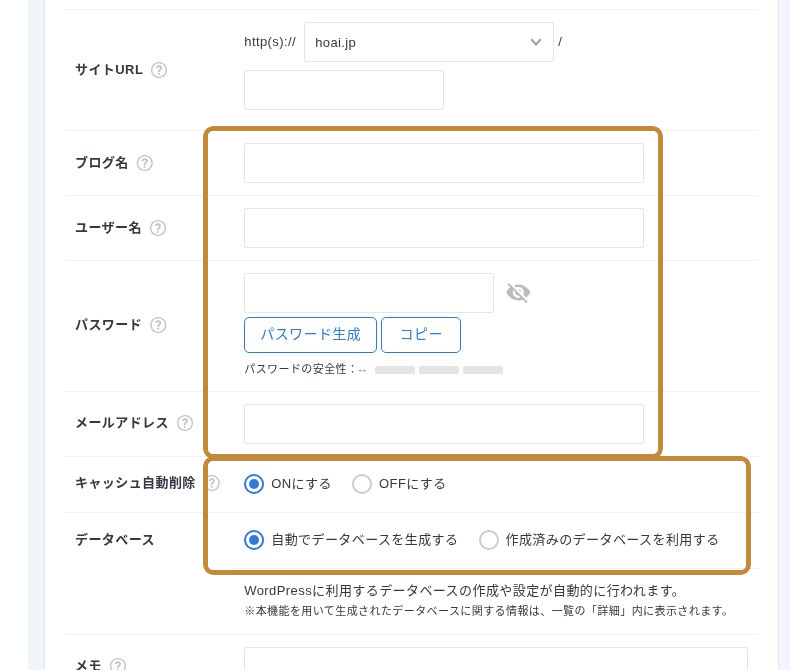Focus the メモ text field
The height and width of the screenshot is (670, 790).
point(496,659)
